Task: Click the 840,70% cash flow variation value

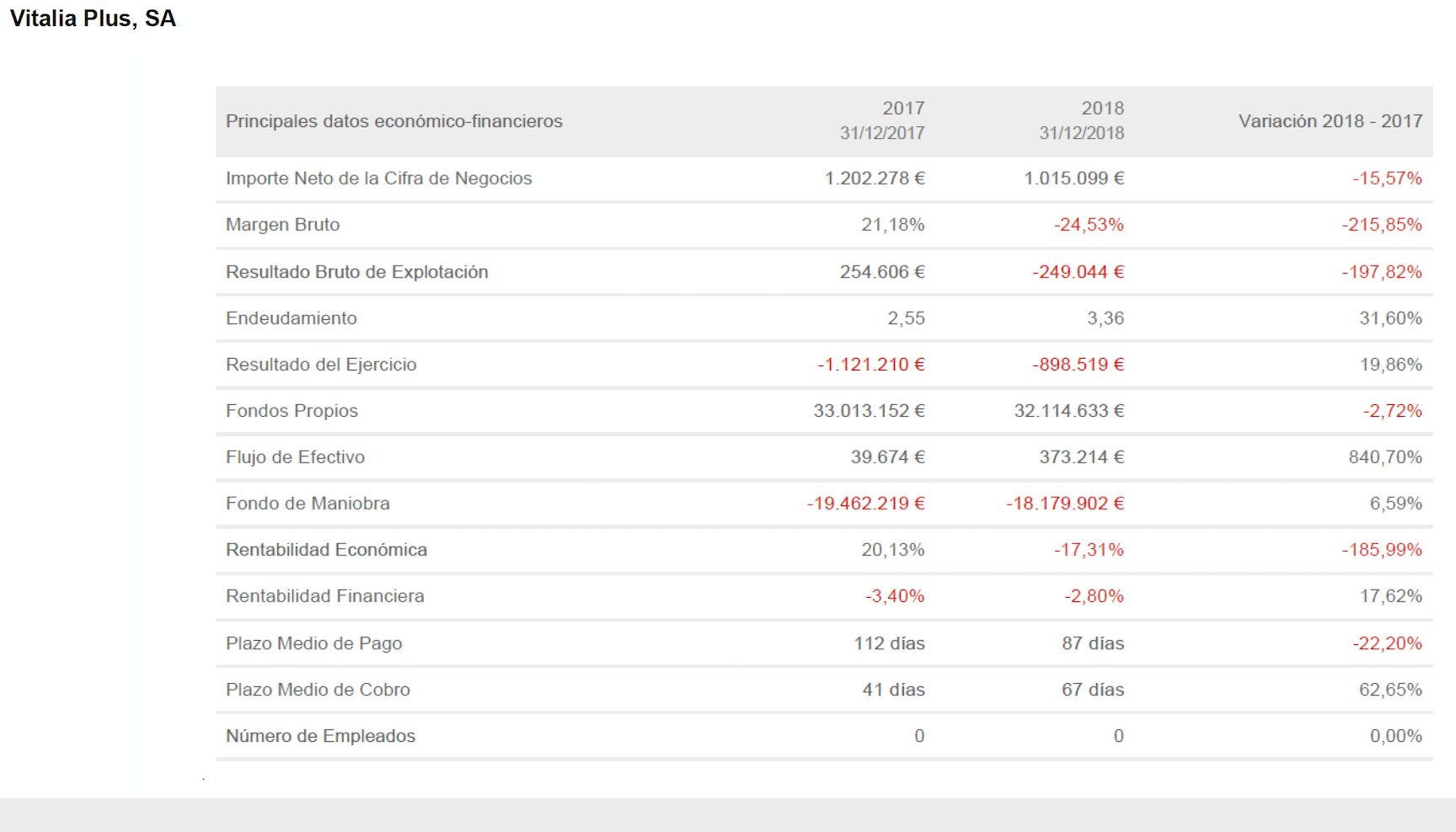Action: coord(1384,457)
